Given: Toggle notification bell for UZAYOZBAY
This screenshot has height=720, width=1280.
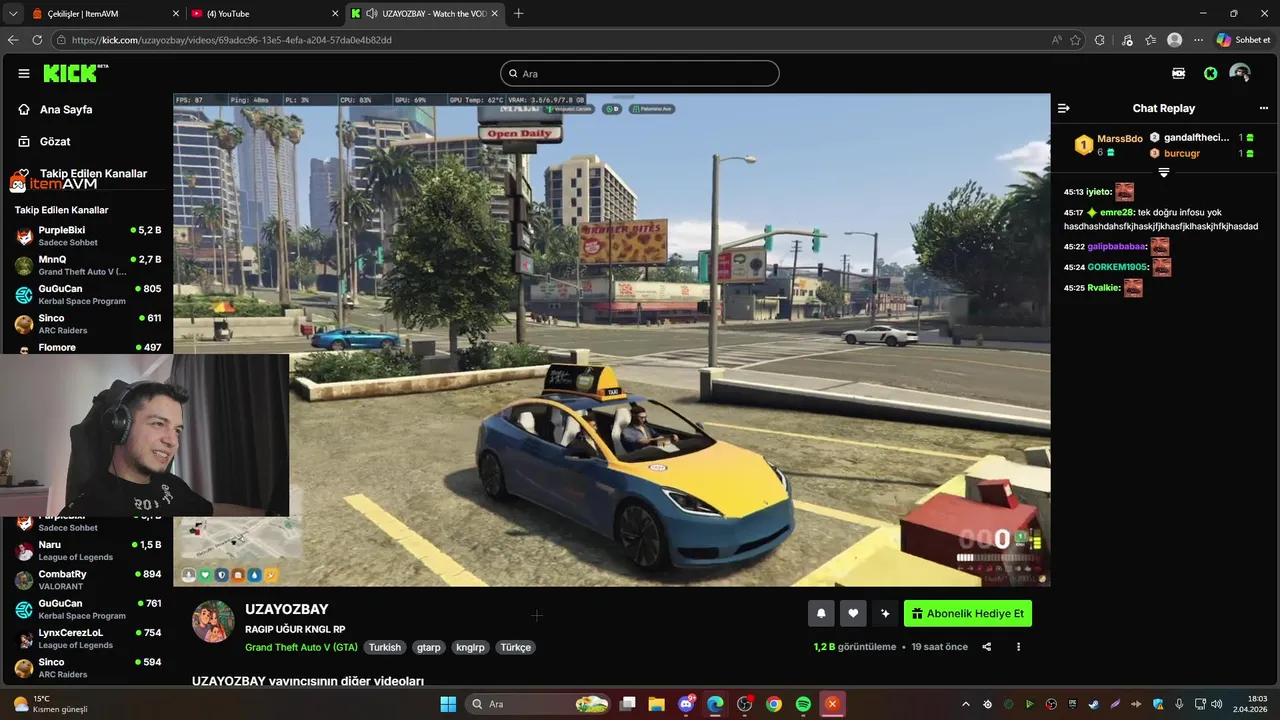Looking at the screenshot, I should 822,614.
